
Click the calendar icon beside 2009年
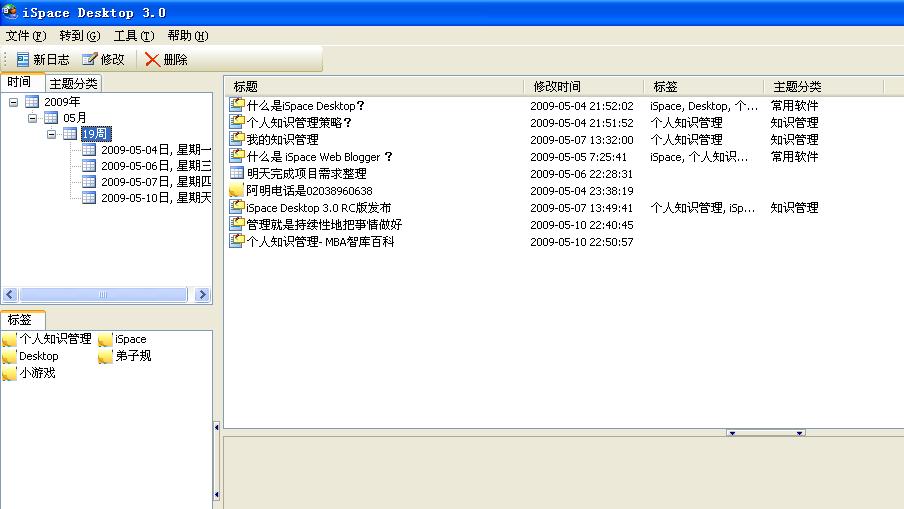pos(32,102)
